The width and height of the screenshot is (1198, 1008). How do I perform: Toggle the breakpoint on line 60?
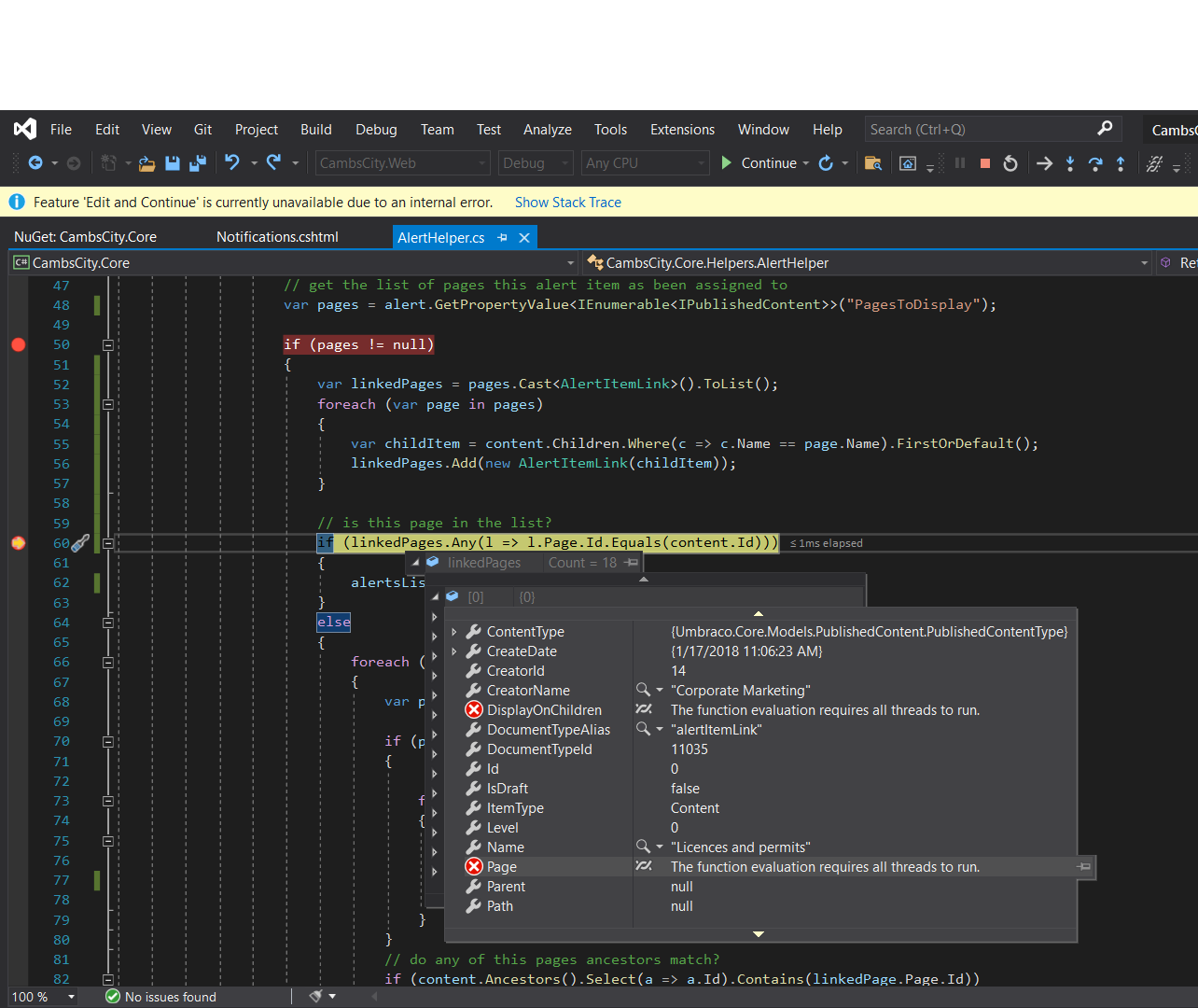(x=18, y=543)
